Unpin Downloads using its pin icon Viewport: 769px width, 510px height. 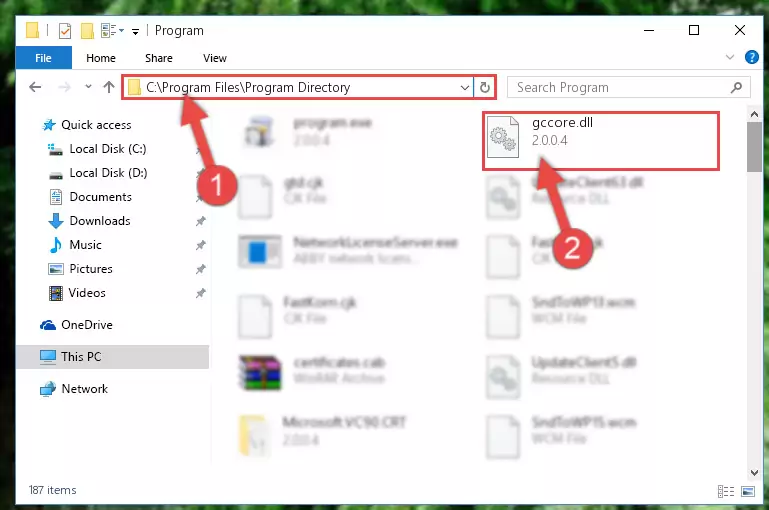click(x=201, y=221)
